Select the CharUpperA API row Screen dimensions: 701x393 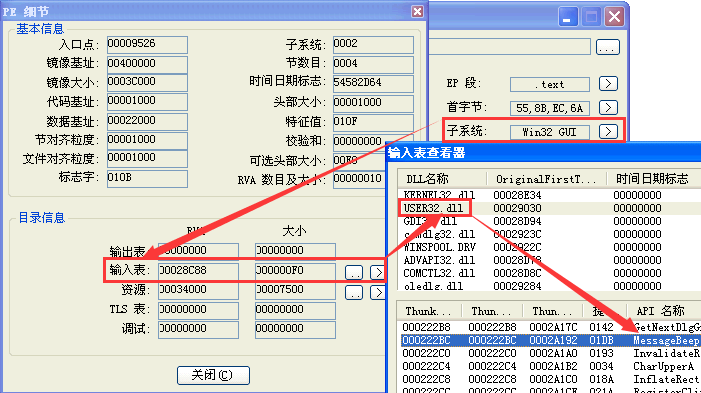(551, 366)
